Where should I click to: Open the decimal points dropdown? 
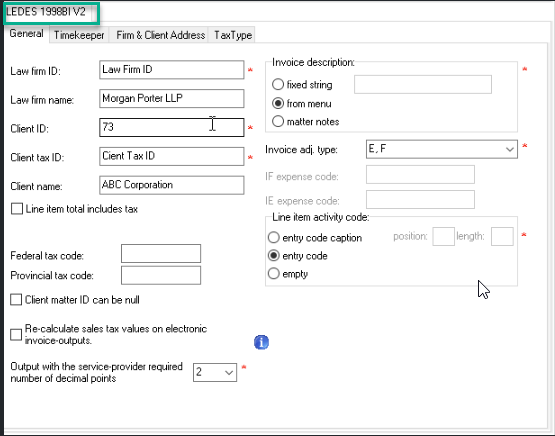215,372
